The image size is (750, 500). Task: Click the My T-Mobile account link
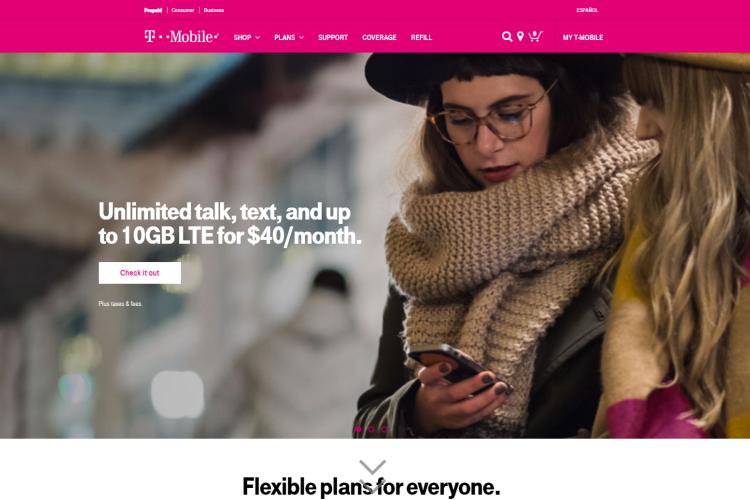pyautogui.click(x=583, y=37)
